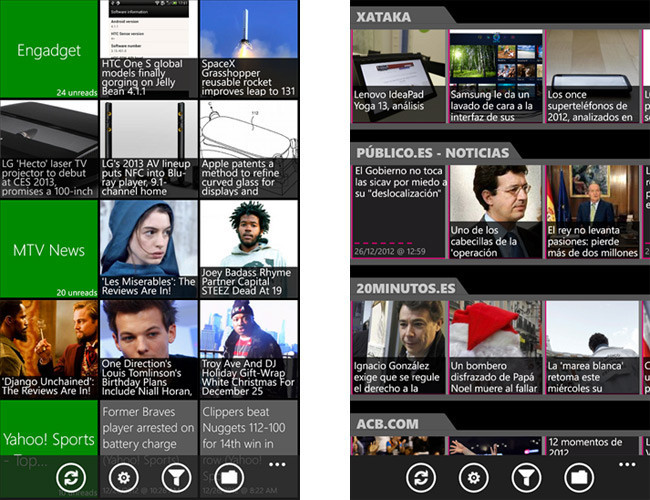Open Uno de los cabecillas article

coord(495,212)
